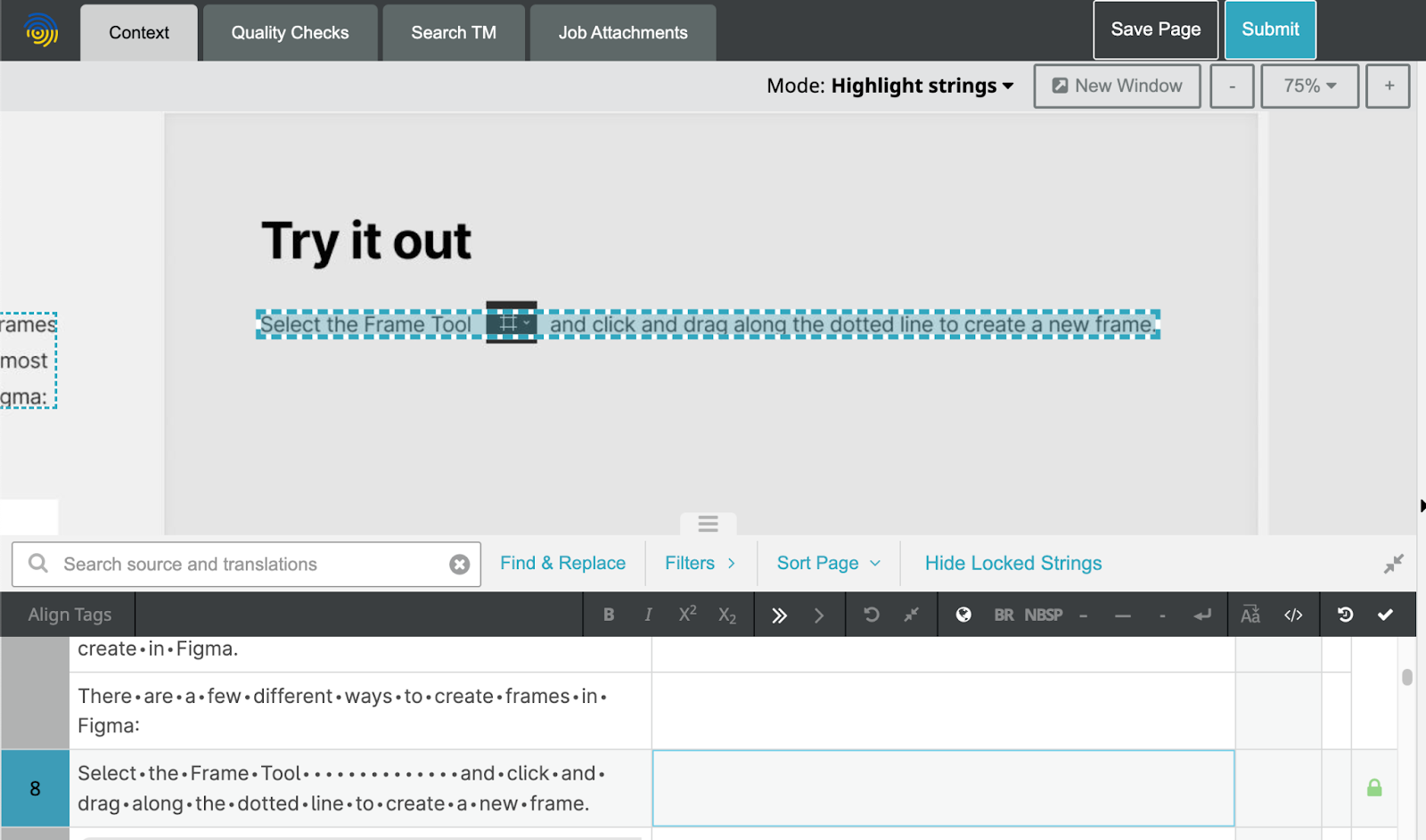
Task: Click the search source and translations field
Action: pos(223,564)
